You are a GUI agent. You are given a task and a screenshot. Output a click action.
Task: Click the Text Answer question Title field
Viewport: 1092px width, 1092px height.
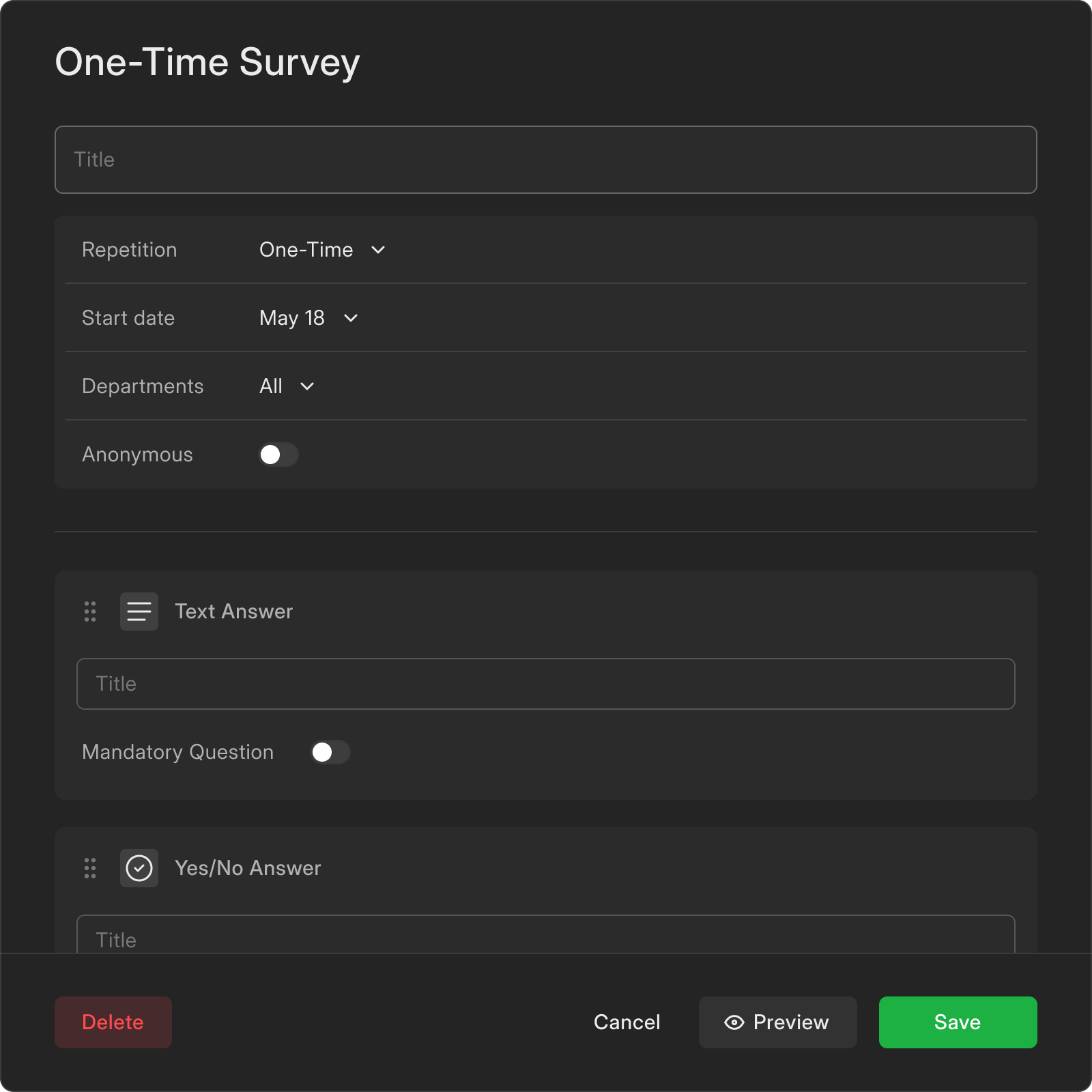(546, 684)
